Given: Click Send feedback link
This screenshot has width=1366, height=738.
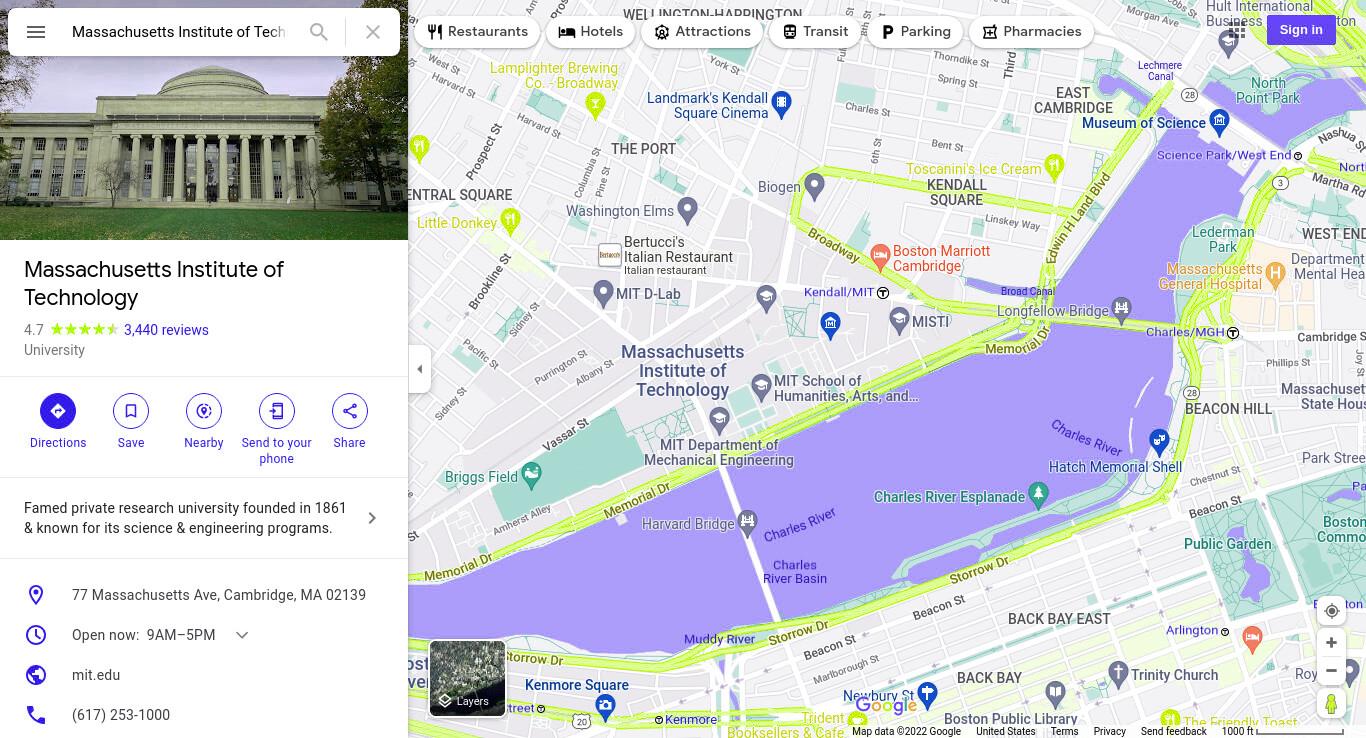Looking at the screenshot, I should tap(1173, 731).
